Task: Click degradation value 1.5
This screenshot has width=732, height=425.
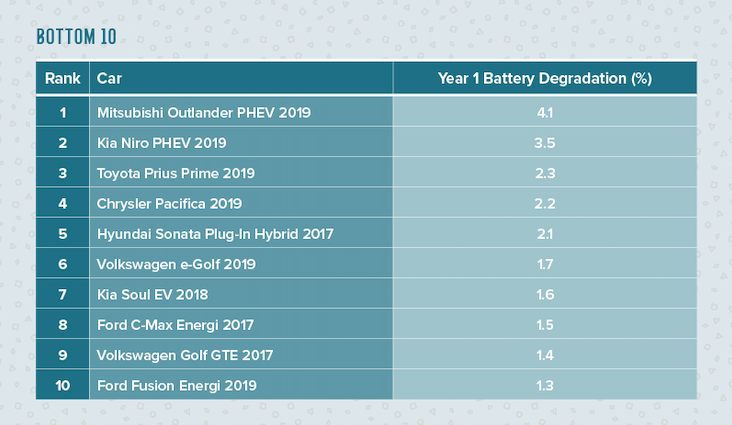Action: click(545, 325)
